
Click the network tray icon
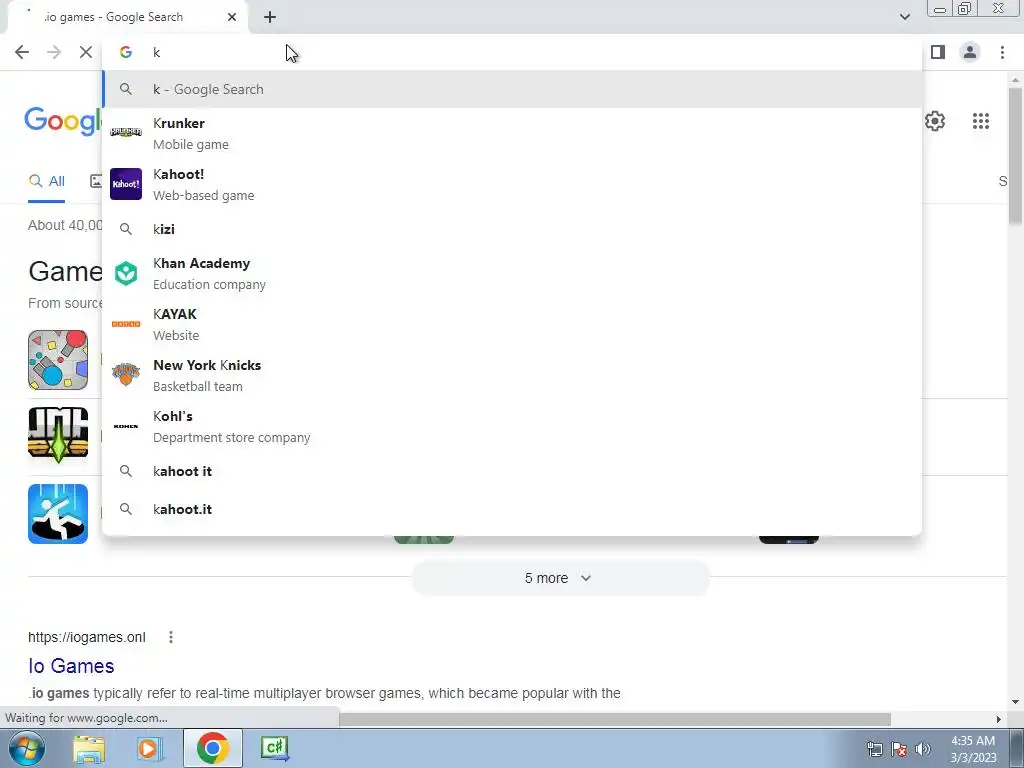(x=874, y=749)
